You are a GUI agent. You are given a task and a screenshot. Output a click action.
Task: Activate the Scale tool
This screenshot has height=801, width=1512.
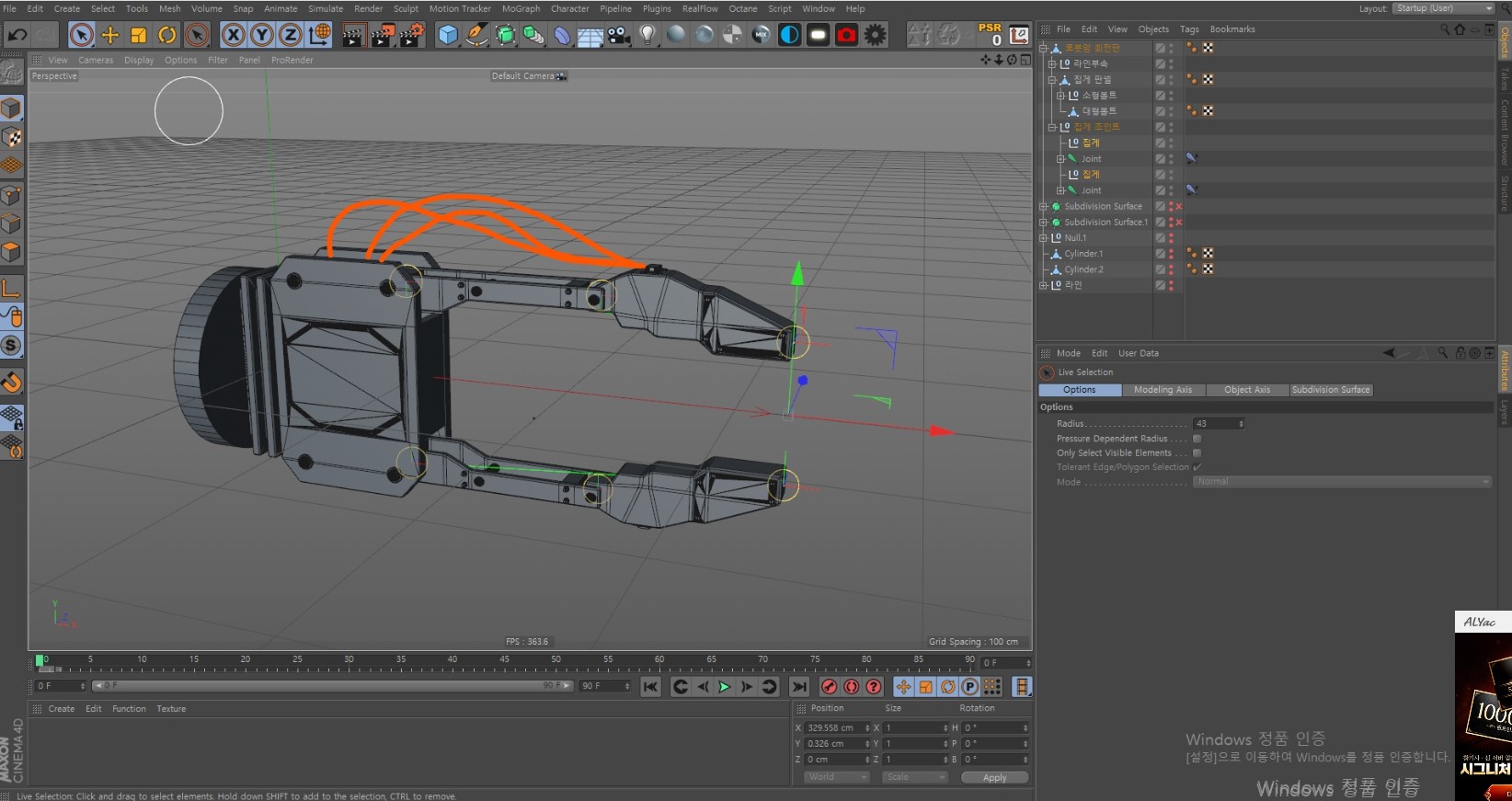point(139,35)
